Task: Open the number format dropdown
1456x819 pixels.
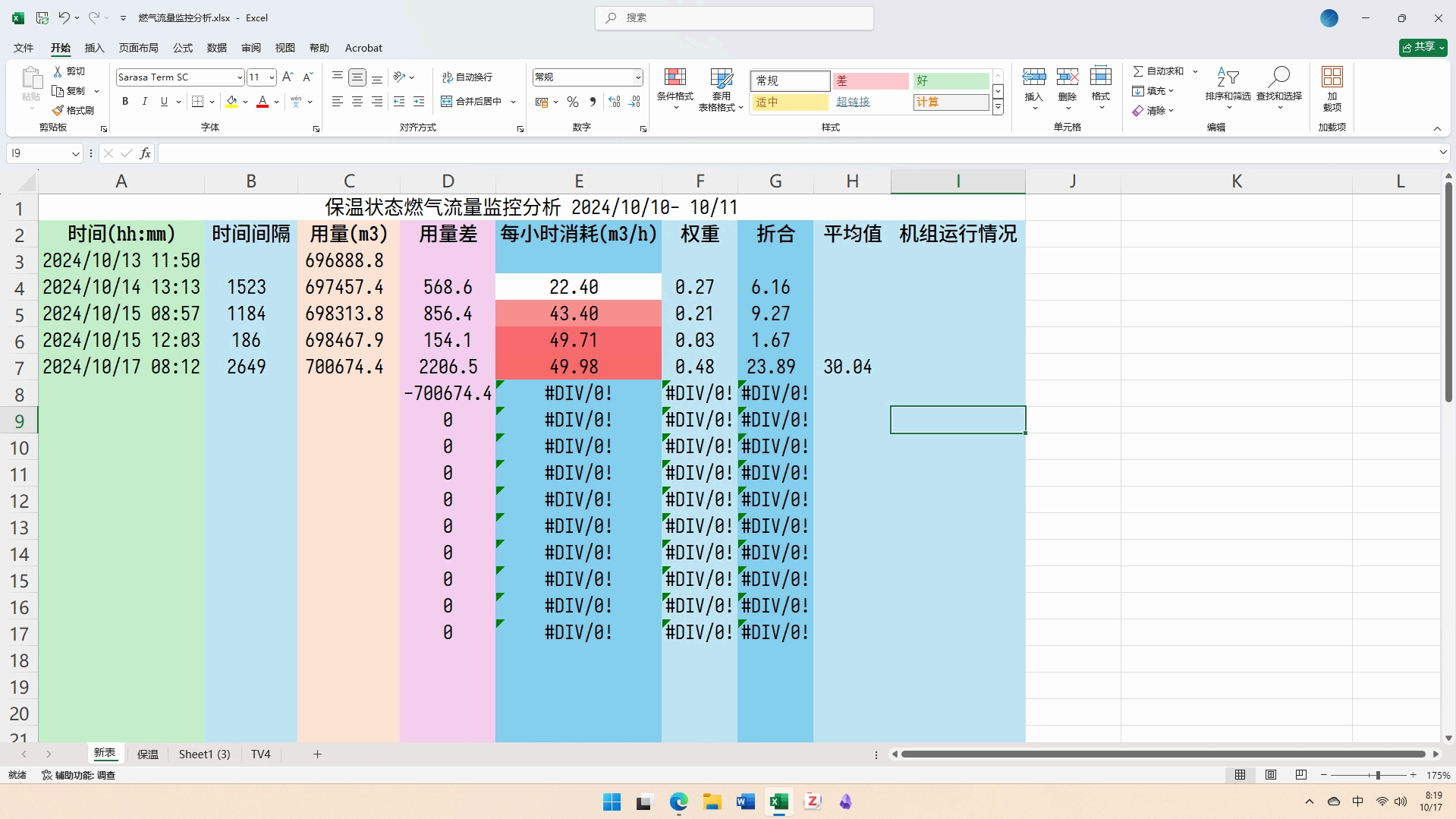Action: (x=637, y=77)
